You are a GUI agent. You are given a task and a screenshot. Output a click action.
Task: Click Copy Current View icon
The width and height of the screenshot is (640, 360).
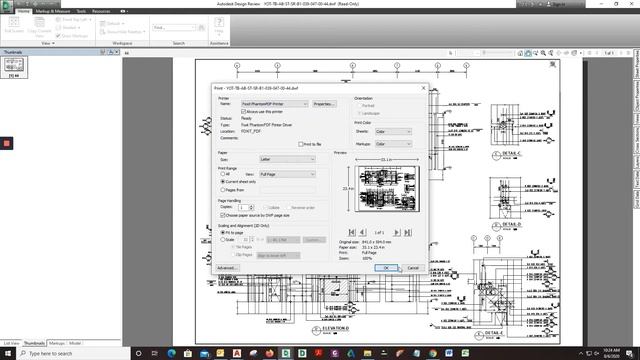point(39,27)
